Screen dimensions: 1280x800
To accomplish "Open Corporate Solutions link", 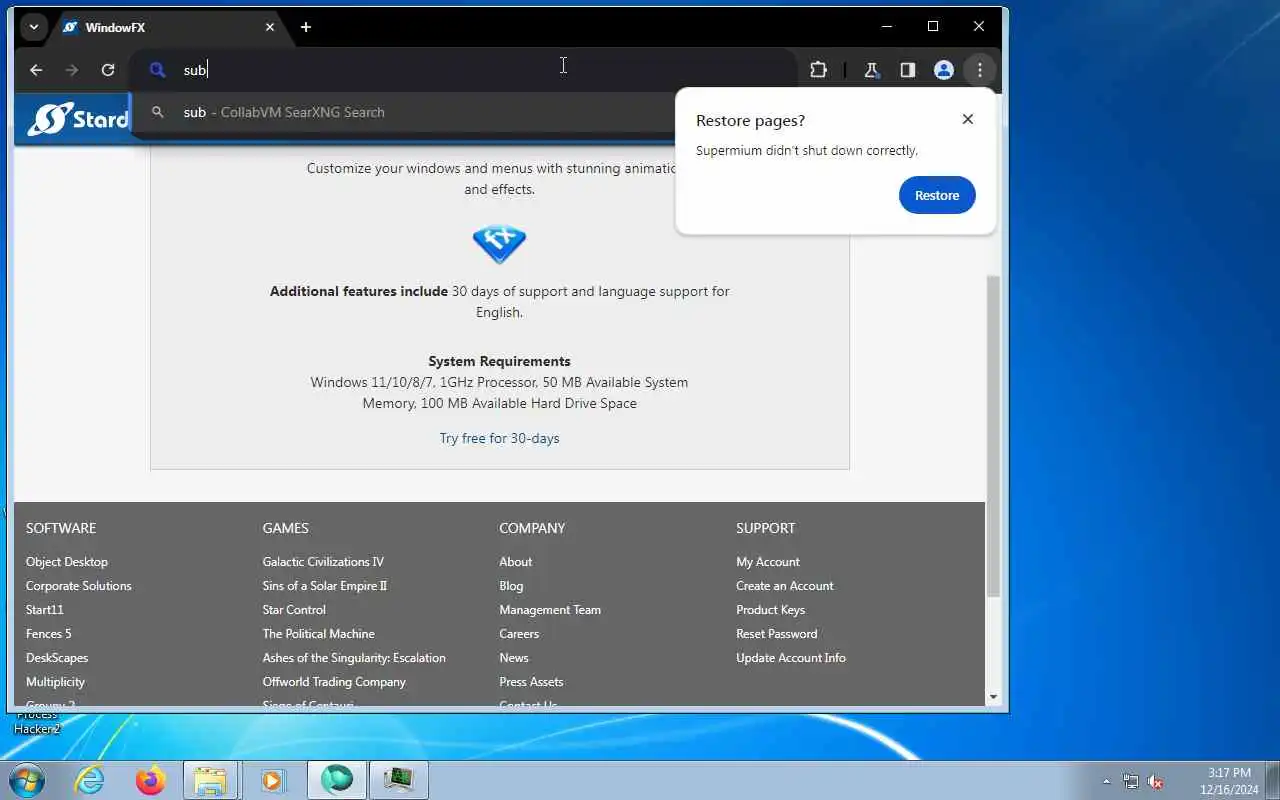I will [x=79, y=586].
